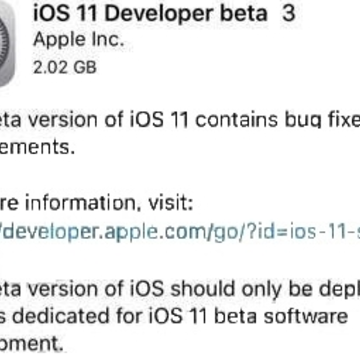Viewport: 360px width, 360px height.
Task: Select the word 'software' in last paragraph
Action: point(306,316)
